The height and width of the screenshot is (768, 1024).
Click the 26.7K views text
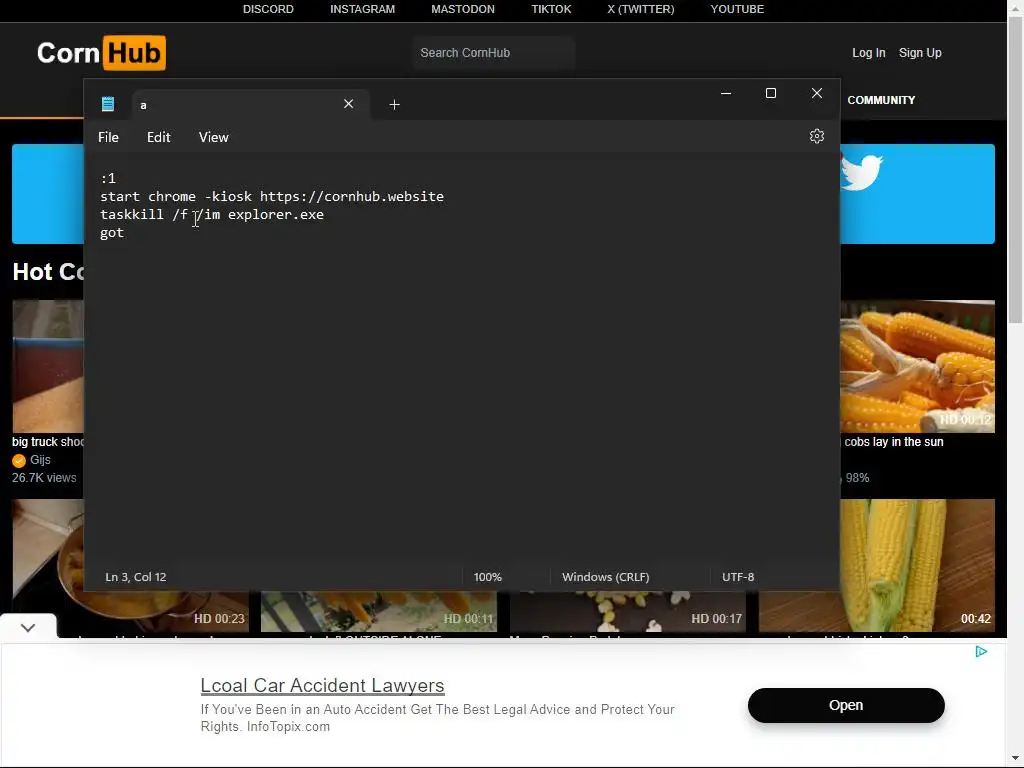point(44,478)
